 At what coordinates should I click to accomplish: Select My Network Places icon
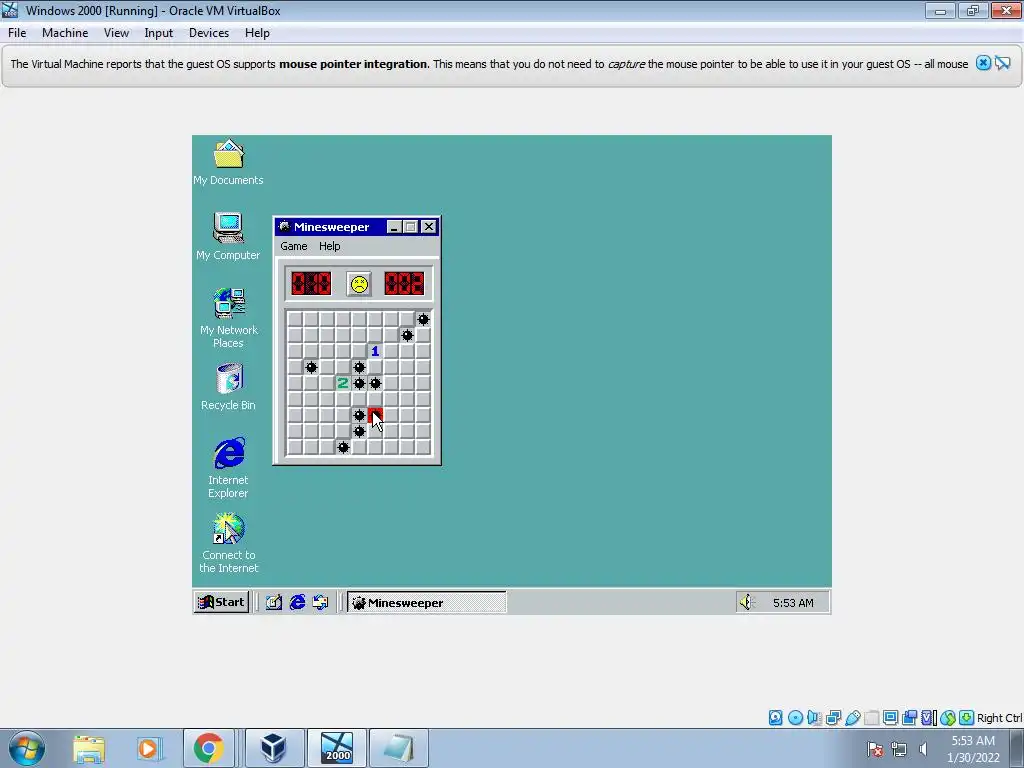pyautogui.click(x=229, y=318)
